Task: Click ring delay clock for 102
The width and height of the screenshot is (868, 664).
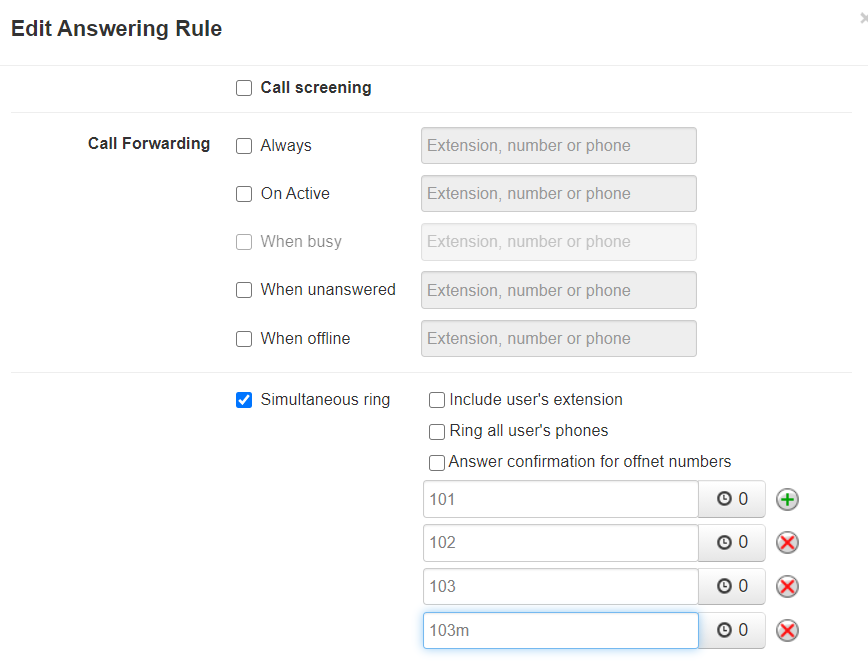Action: pyautogui.click(x=732, y=543)
